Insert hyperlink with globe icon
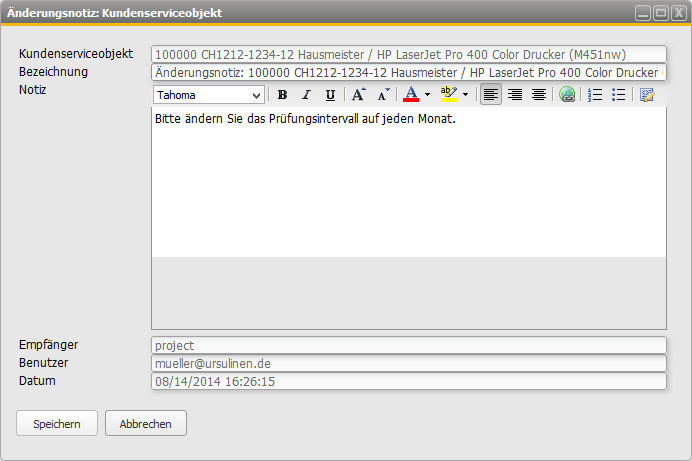This screenshot has width=692, height=461. (567, 94)
